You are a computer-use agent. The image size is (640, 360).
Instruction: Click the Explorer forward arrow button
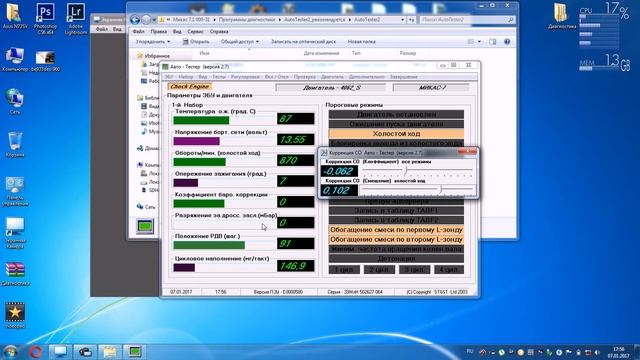[146, 19]
